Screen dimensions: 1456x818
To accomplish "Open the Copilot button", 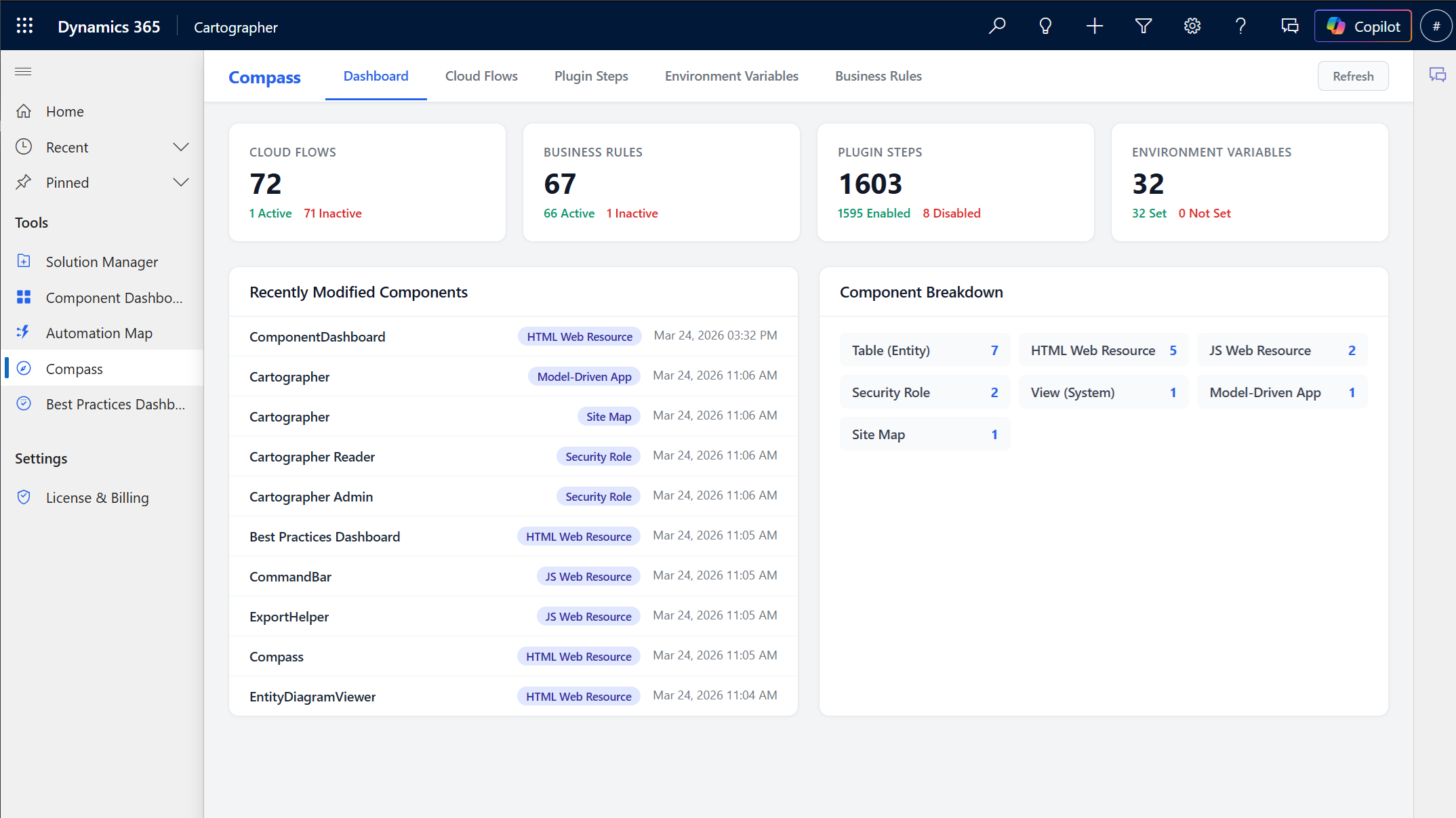I will pyautogui.click(x=1362, y=26).
